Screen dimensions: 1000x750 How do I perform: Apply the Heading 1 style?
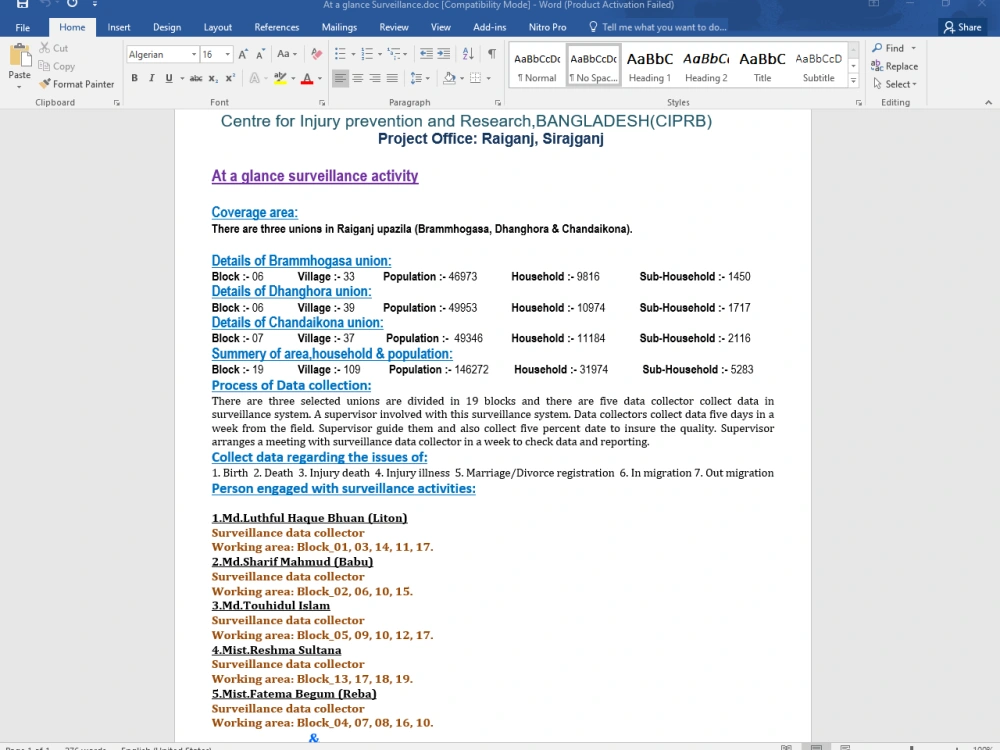coord(650,66)
